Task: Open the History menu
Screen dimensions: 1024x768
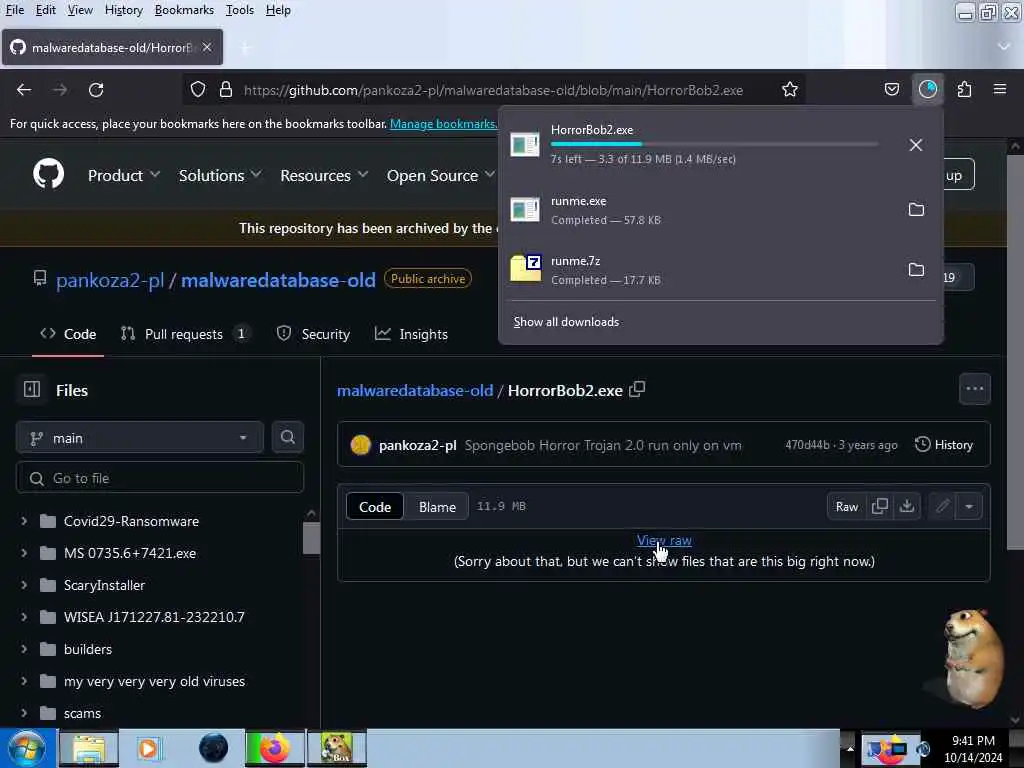Action: (123, 10)
